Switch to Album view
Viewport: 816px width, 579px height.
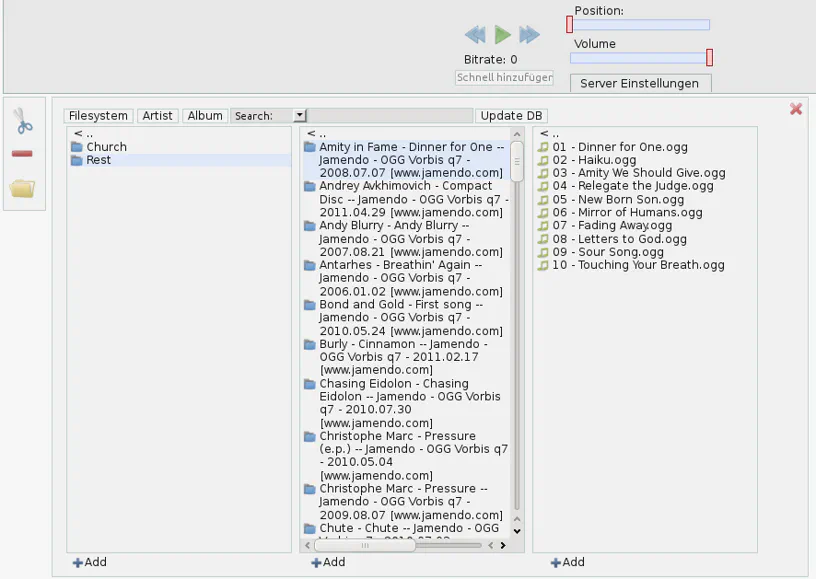tap(205, 115)
